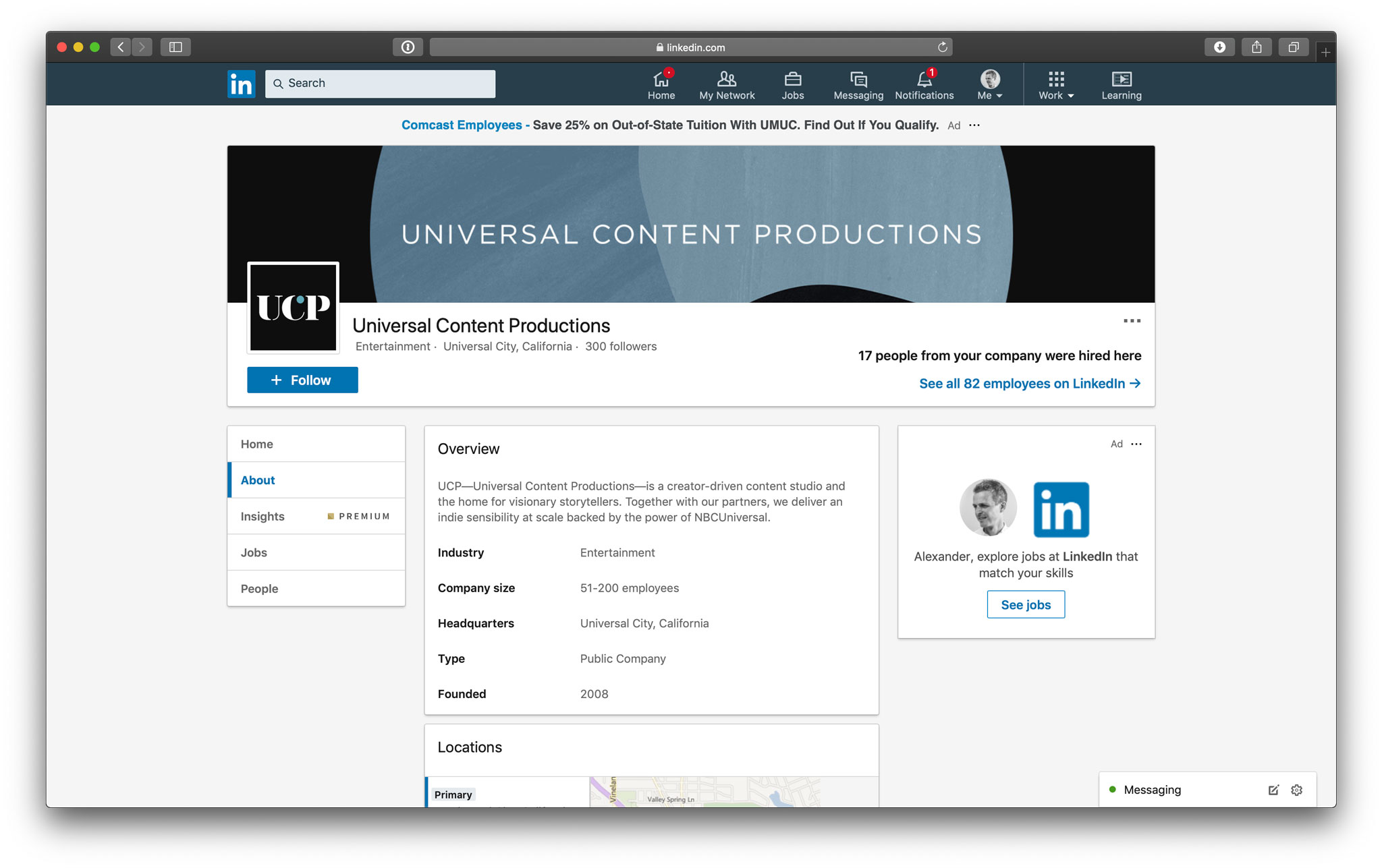
Task: Reload the page with refresh icon
Action: [942, 47]
